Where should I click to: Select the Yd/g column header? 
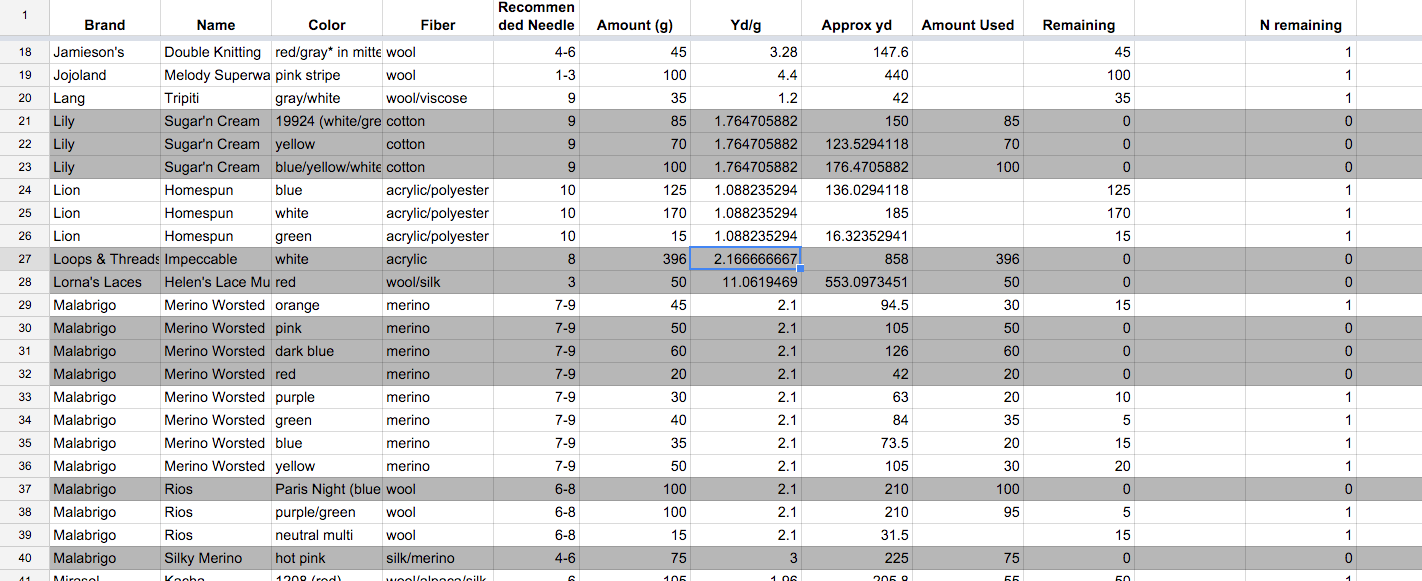[x=745, y=25]
